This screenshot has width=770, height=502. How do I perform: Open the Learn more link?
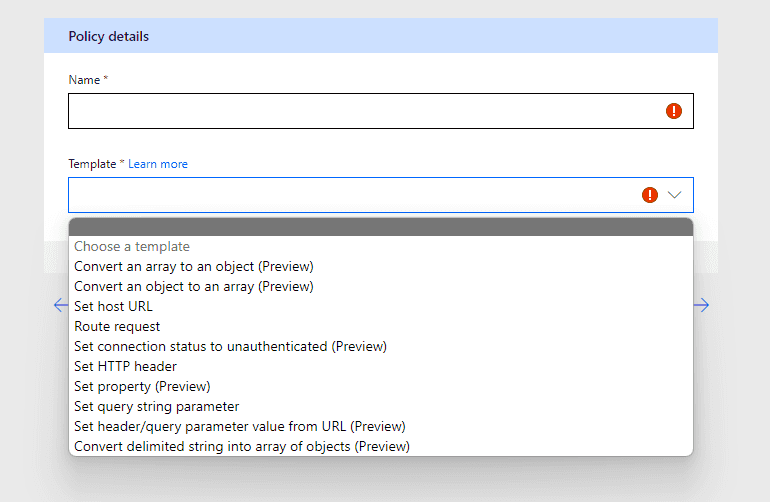[x=158, y=164]
